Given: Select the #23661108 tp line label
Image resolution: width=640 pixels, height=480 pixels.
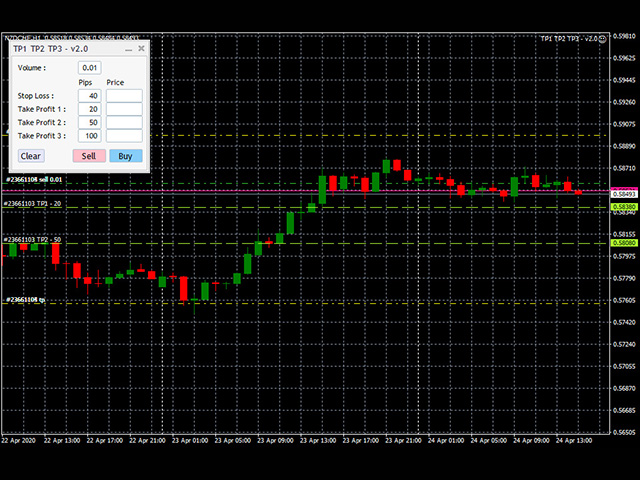Looking at the screenshot, I should 26,300.
